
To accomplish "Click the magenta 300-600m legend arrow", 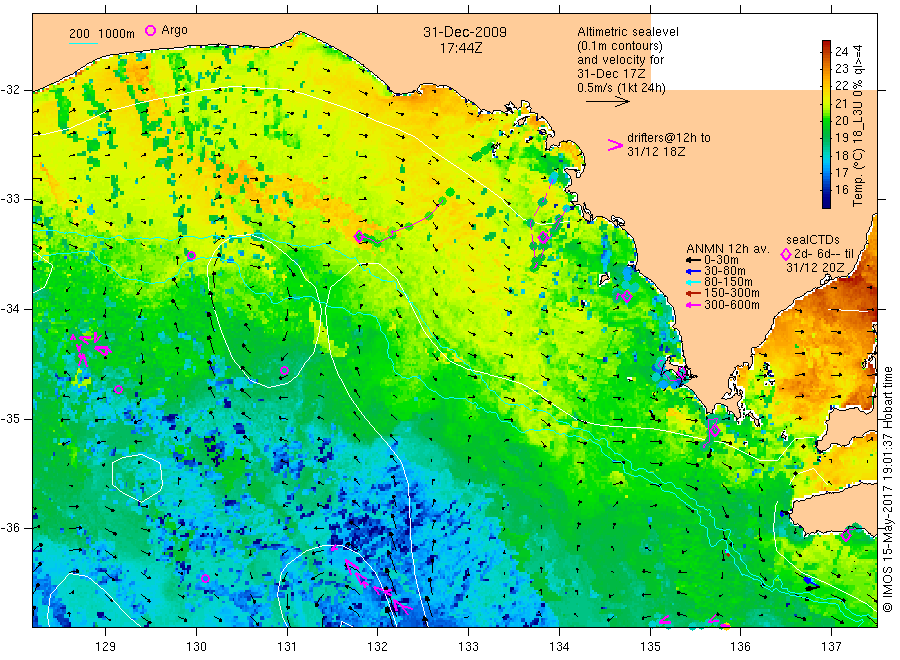I will pyautogui.click(x=692, y=305).
